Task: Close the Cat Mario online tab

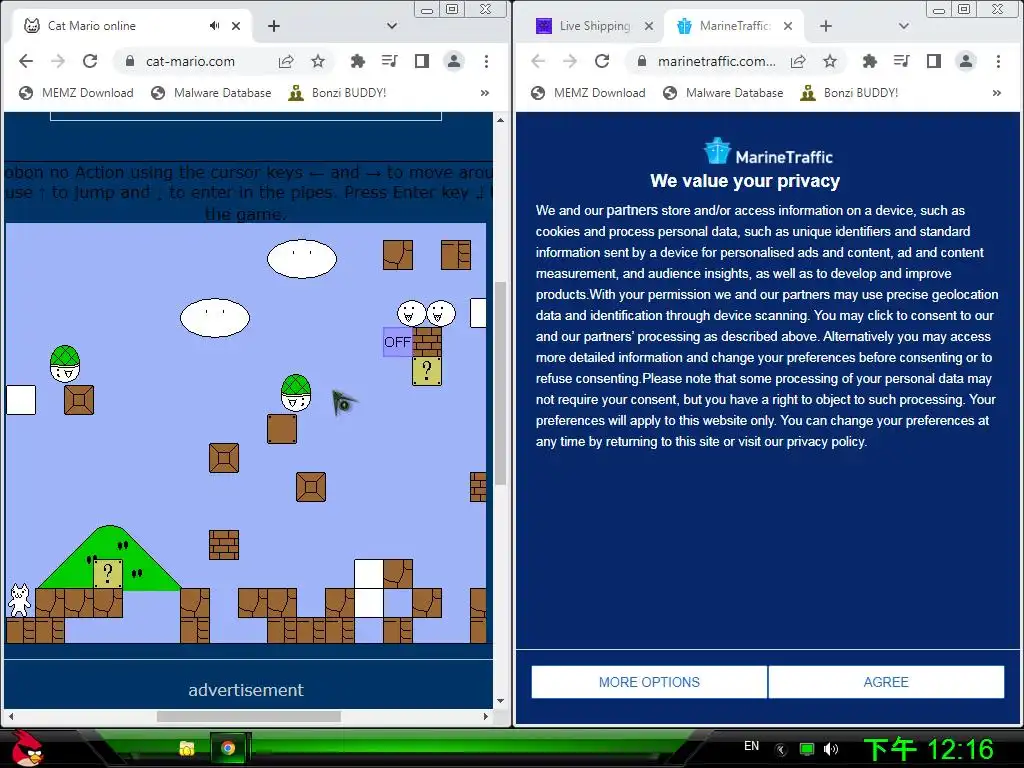Action: [236, 26]
